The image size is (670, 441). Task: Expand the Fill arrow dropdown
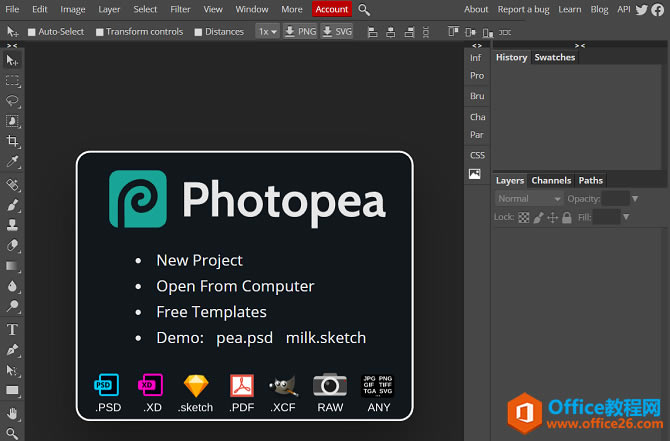[626, 217]
